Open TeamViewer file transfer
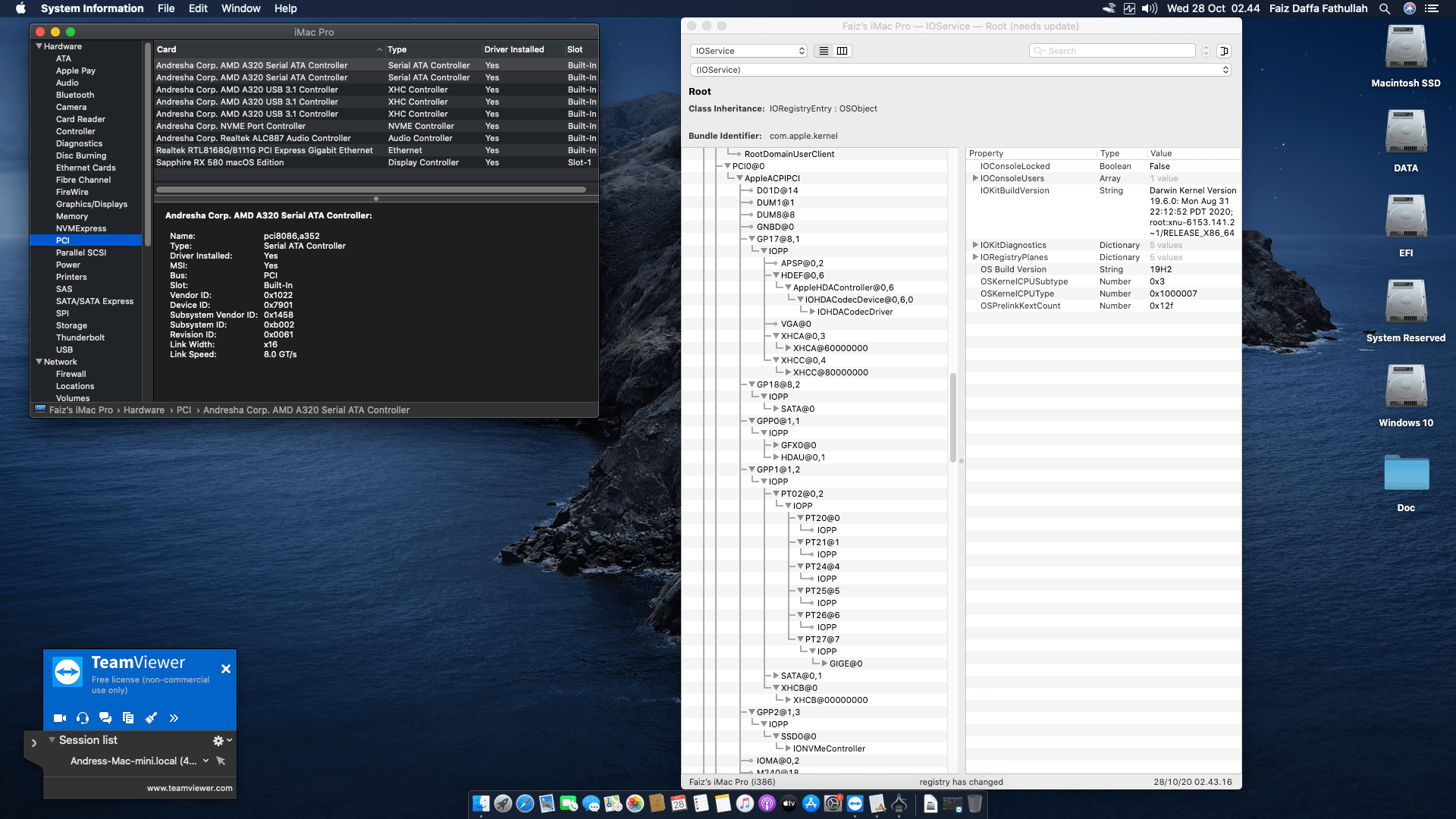This screenshot has width=1456, height=819. pyautogui.click(x=128, y=717)
